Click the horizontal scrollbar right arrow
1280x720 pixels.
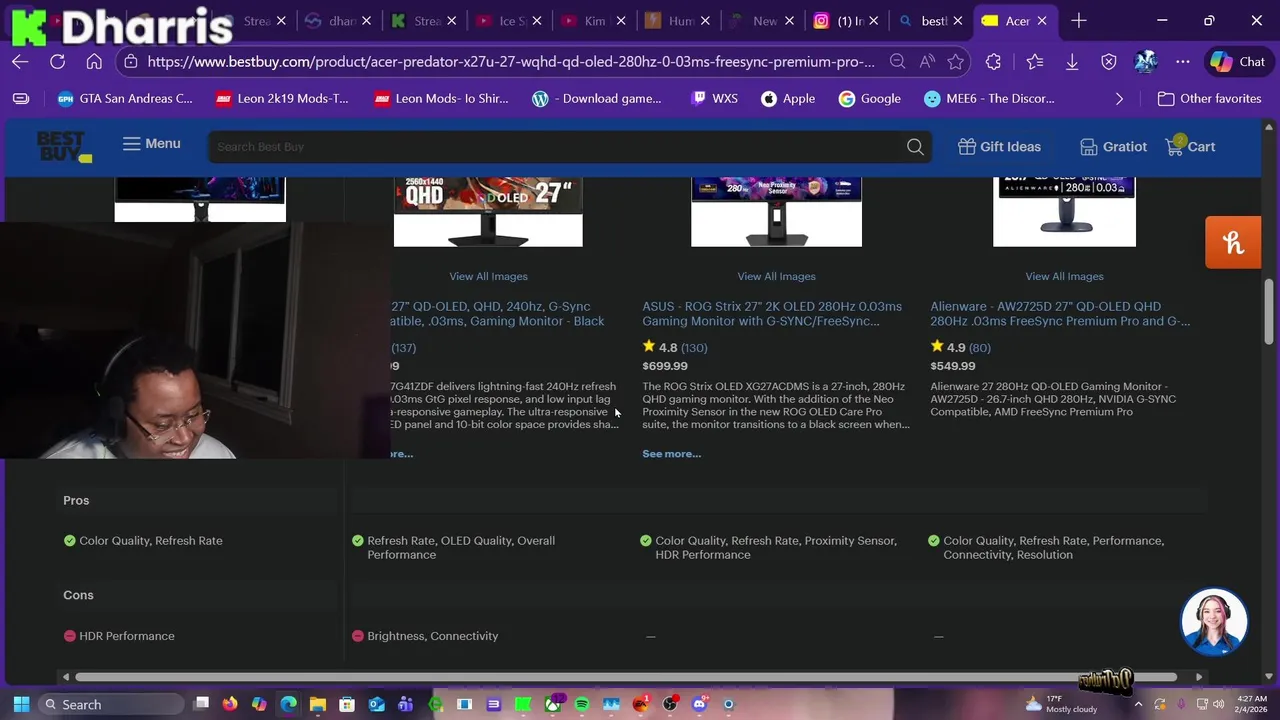click(1199, 677)
